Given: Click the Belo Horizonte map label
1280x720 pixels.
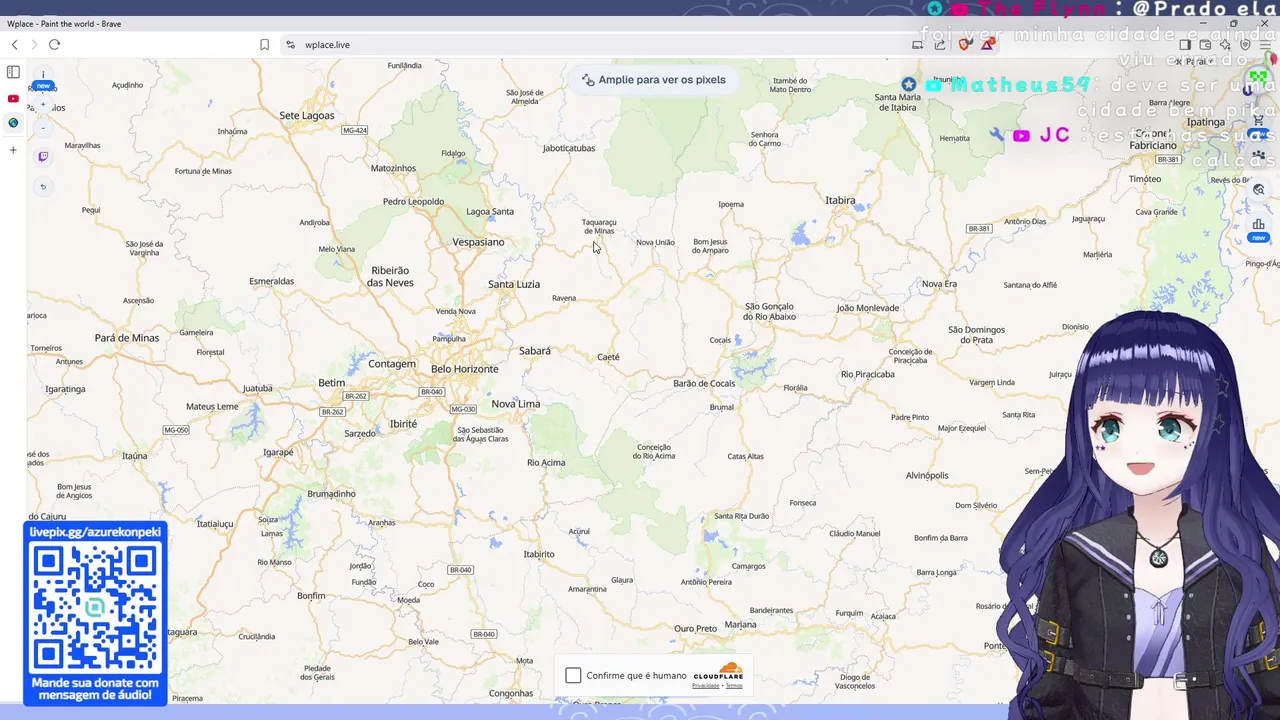Looking at the screenshot, I should 464,369.
